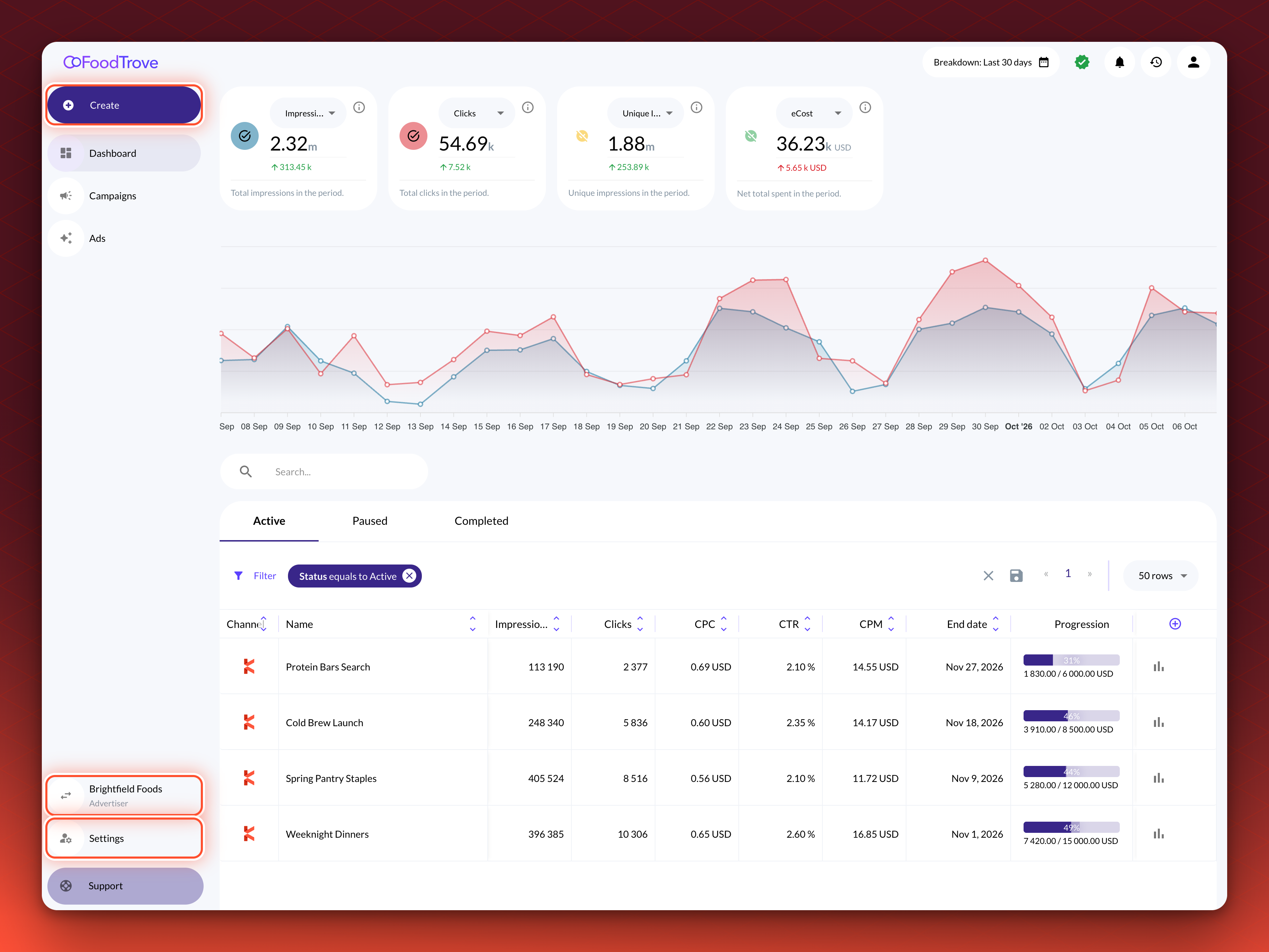Switch to the Completed tab

pos(481,521)
